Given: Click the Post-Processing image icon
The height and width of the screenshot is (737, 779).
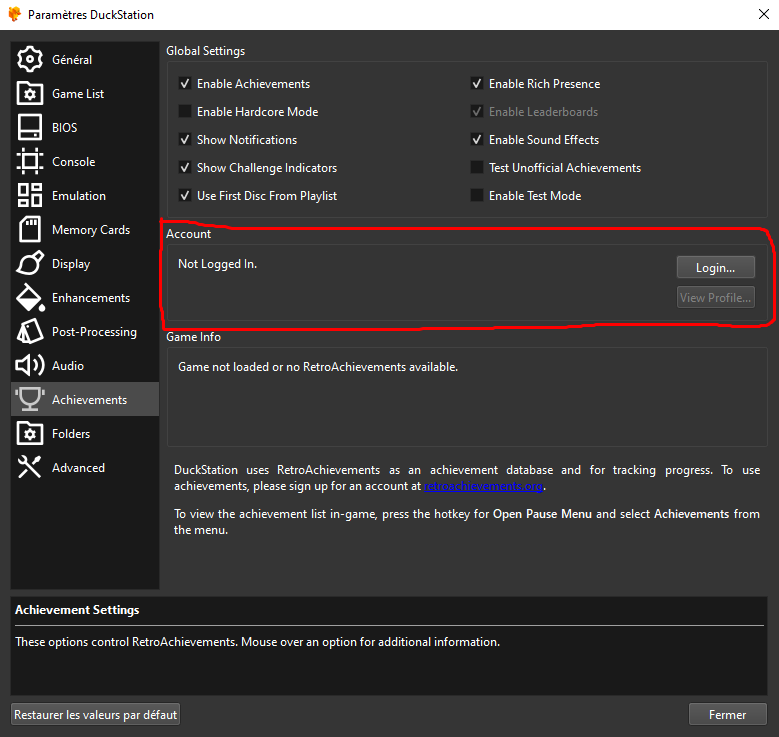Looking at the screenshot, I should coord(30,331).
